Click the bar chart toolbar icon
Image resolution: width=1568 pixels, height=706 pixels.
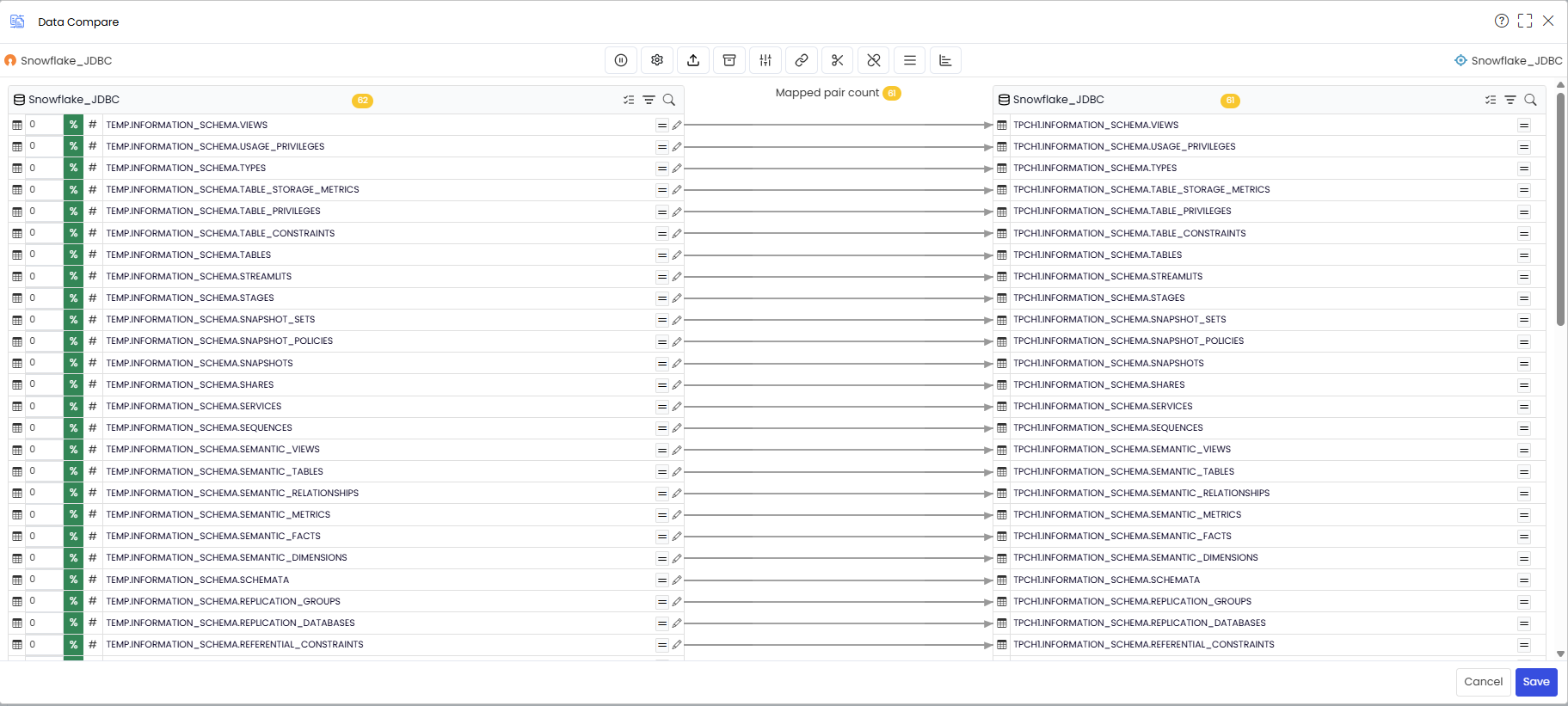(946, 60)
